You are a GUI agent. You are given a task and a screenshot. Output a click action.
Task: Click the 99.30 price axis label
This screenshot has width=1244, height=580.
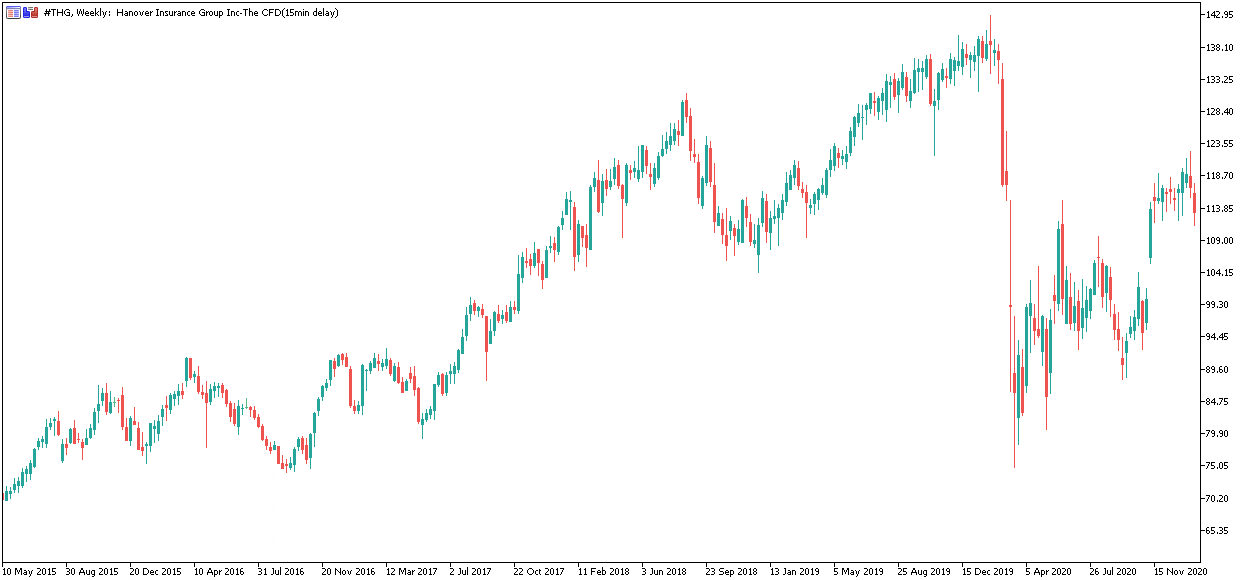(x=1215, y=305)
